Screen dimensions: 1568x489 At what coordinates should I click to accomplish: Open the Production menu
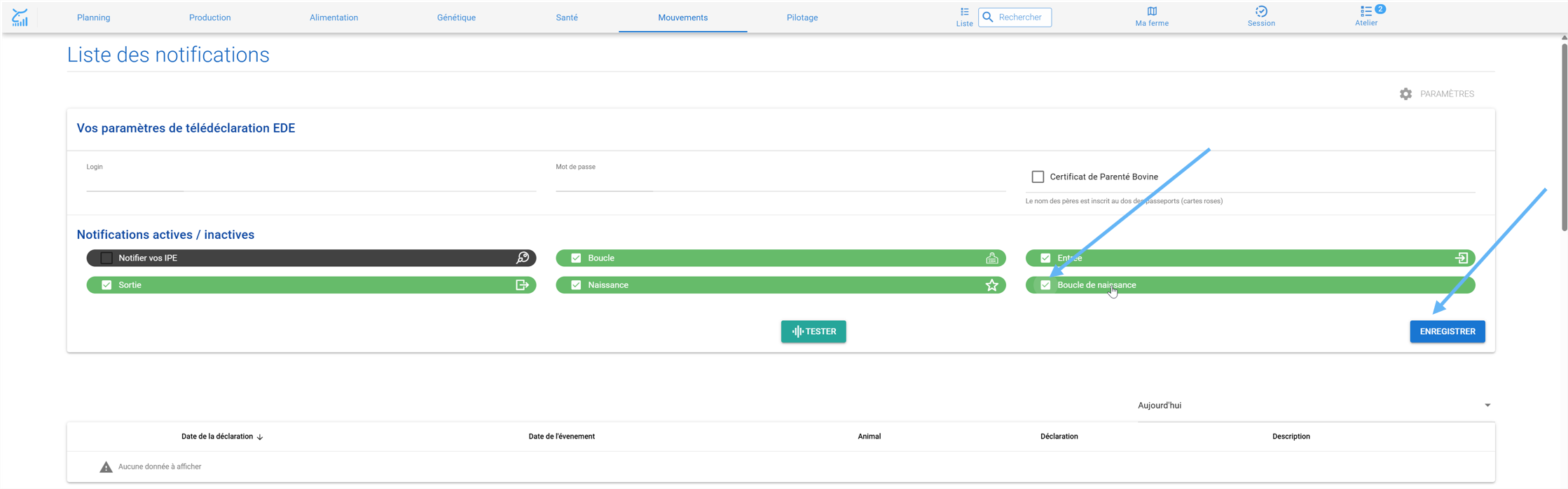[210, 18]
